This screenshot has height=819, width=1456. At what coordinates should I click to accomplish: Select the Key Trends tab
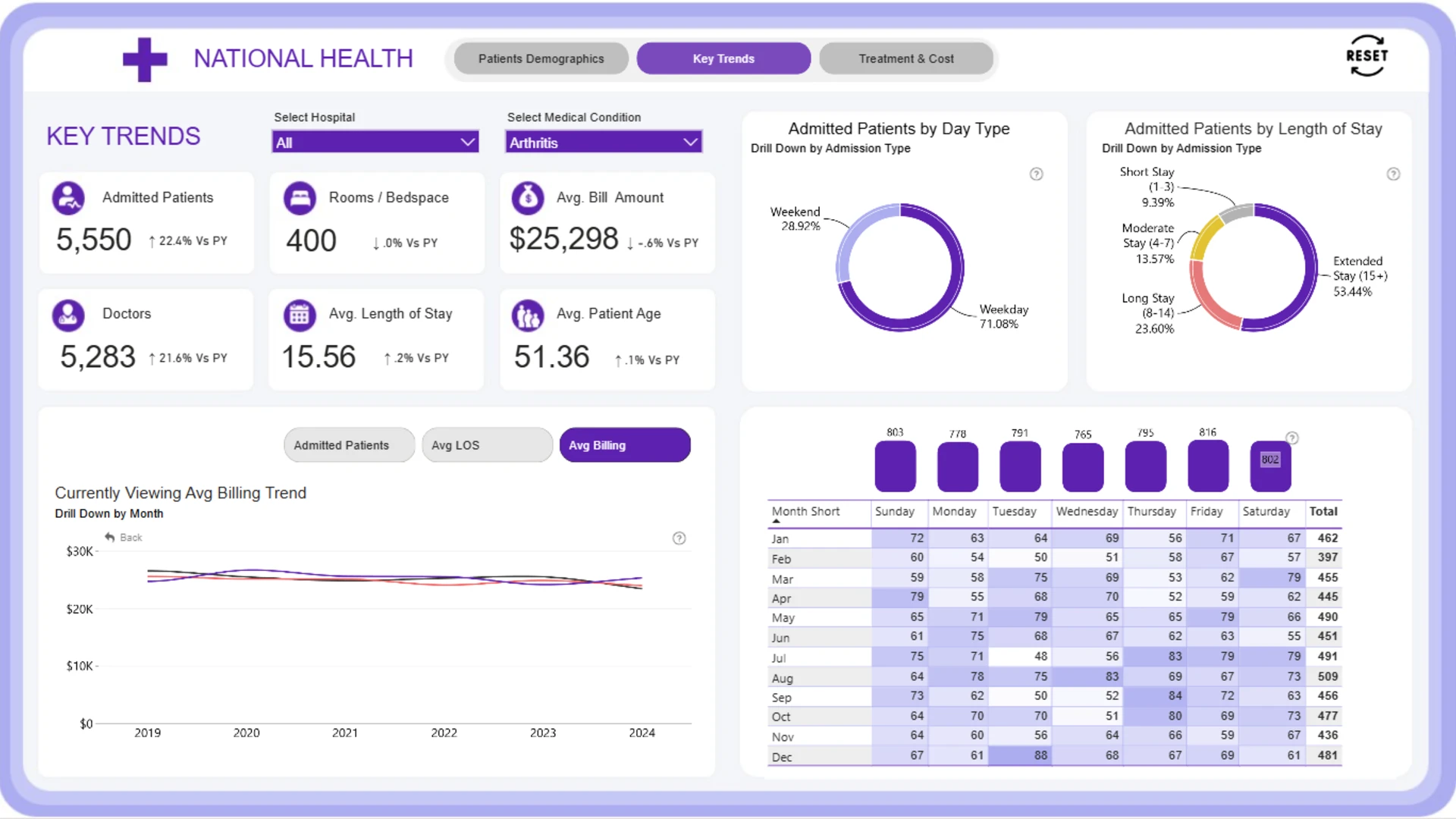(723, 58)
